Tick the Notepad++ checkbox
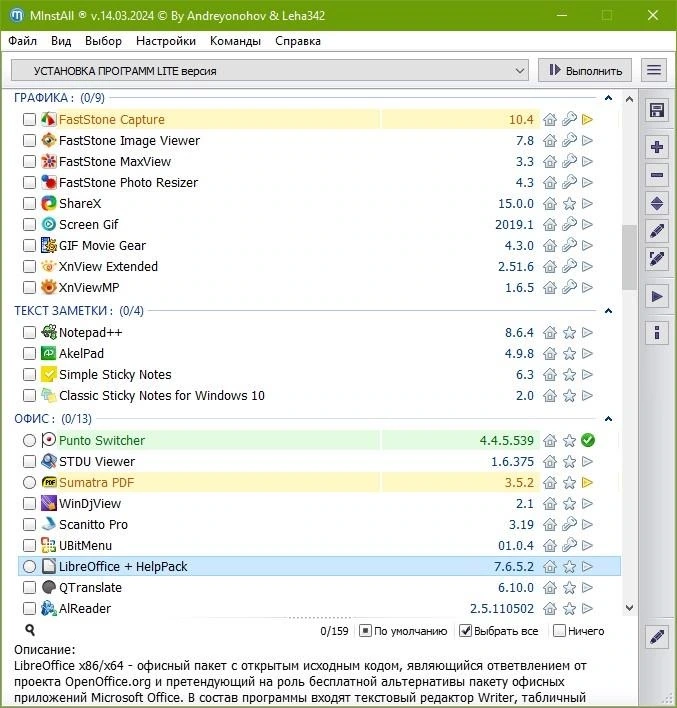 [x=29, y=333]
